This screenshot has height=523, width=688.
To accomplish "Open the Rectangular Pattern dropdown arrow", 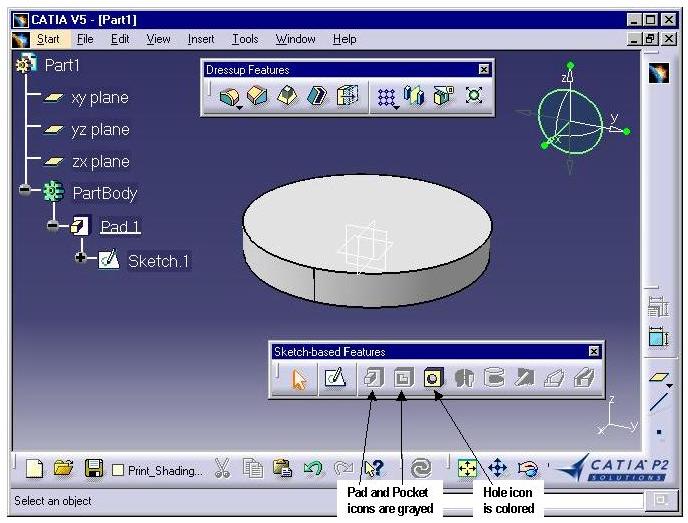I will click(x=396, y=107).
